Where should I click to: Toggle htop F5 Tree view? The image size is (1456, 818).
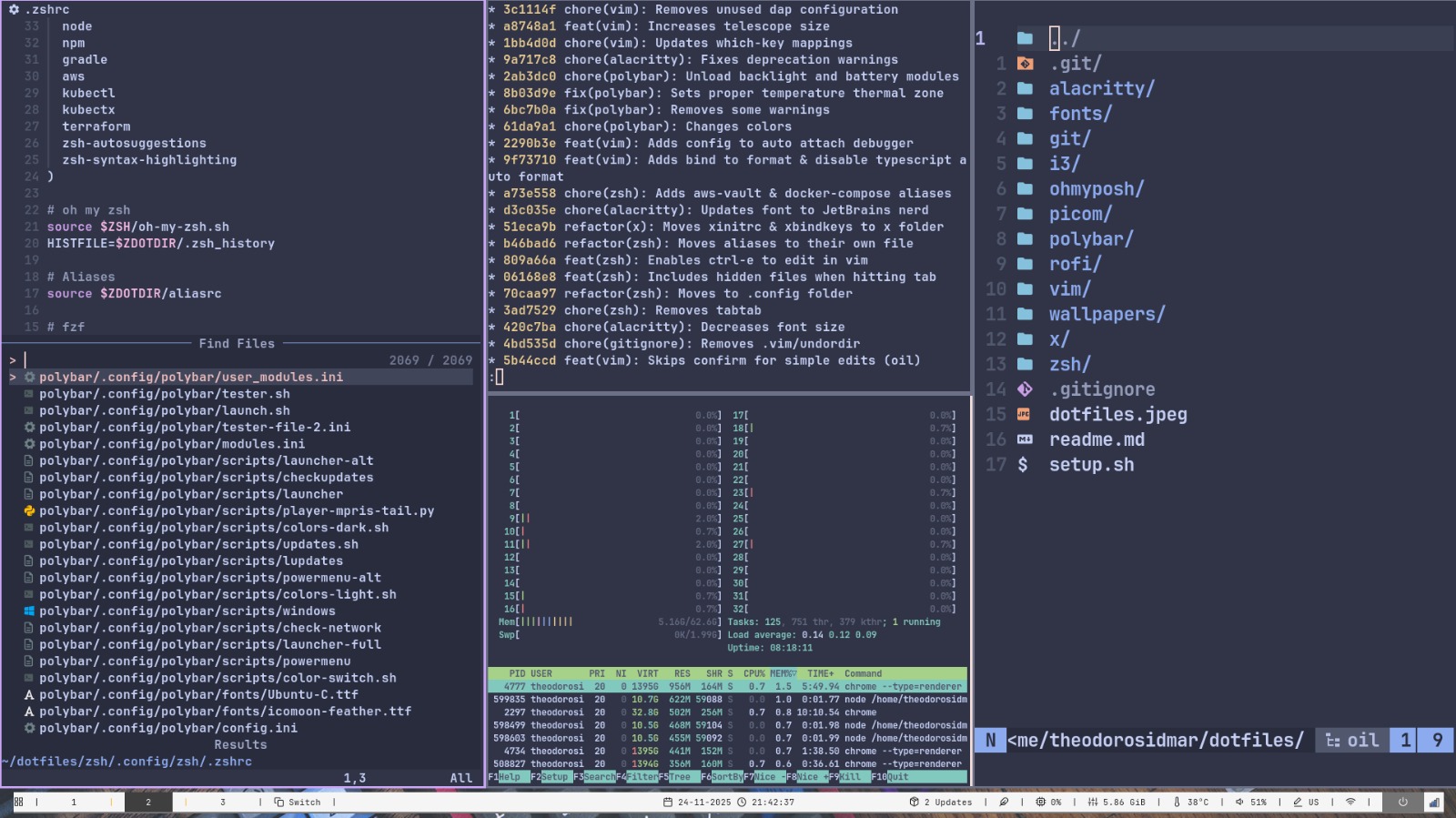[680, 776]
